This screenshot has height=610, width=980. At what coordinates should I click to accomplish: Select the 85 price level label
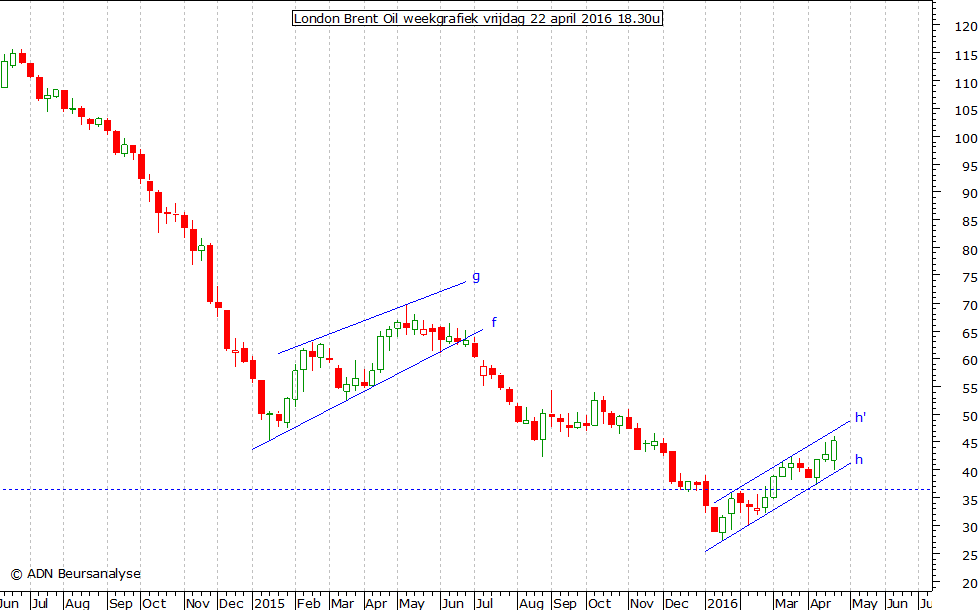[969, 222]
